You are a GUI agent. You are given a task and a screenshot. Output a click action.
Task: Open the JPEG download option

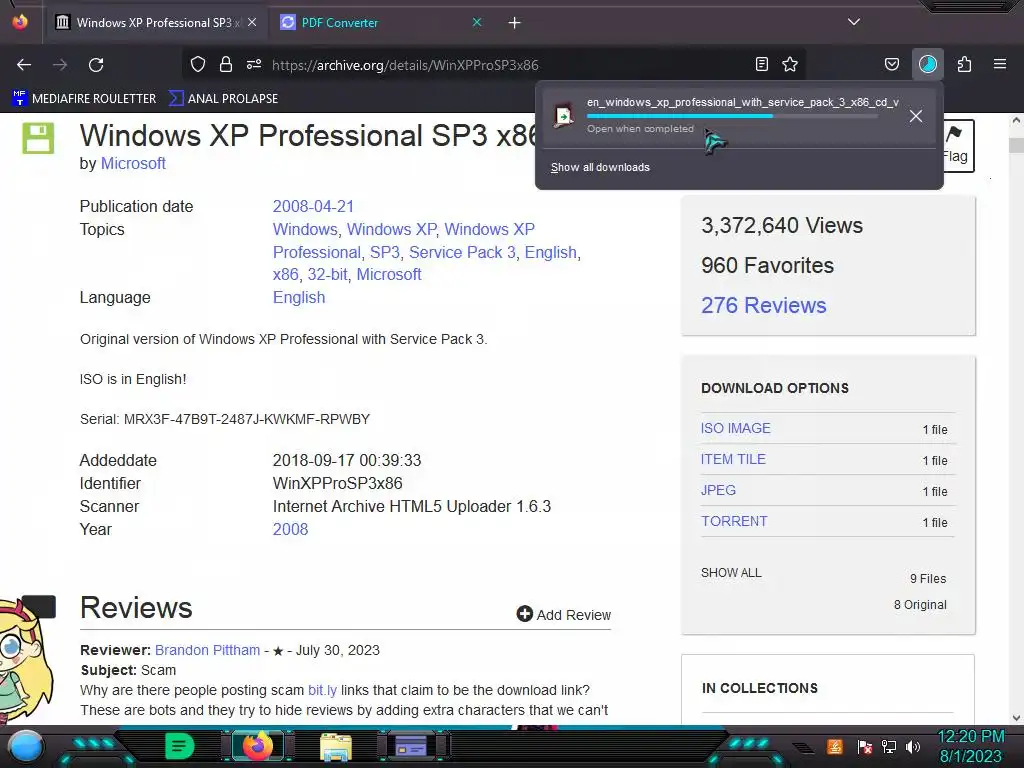point(718,490)
